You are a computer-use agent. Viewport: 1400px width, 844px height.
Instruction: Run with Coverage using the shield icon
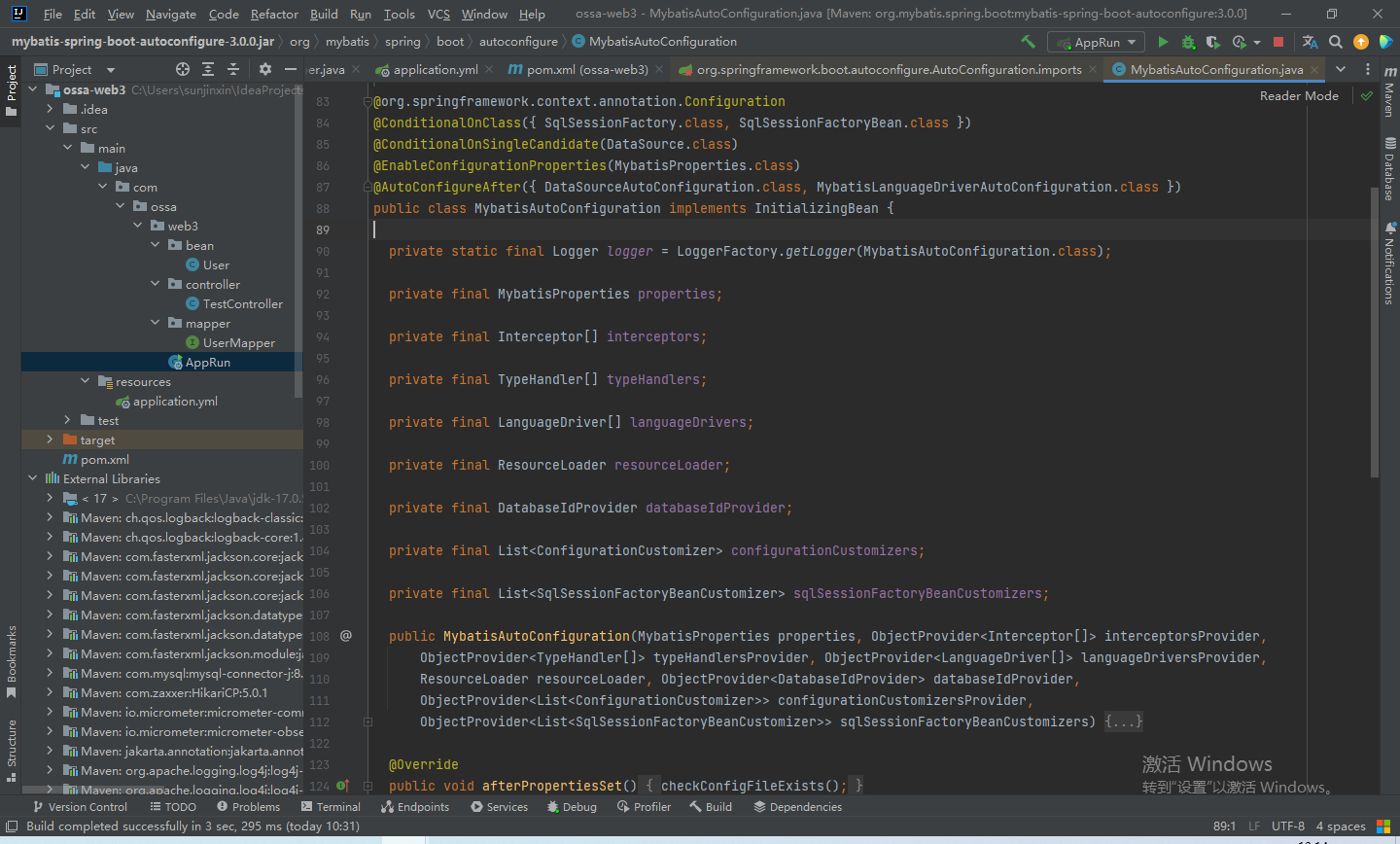tap(1212, 42)
